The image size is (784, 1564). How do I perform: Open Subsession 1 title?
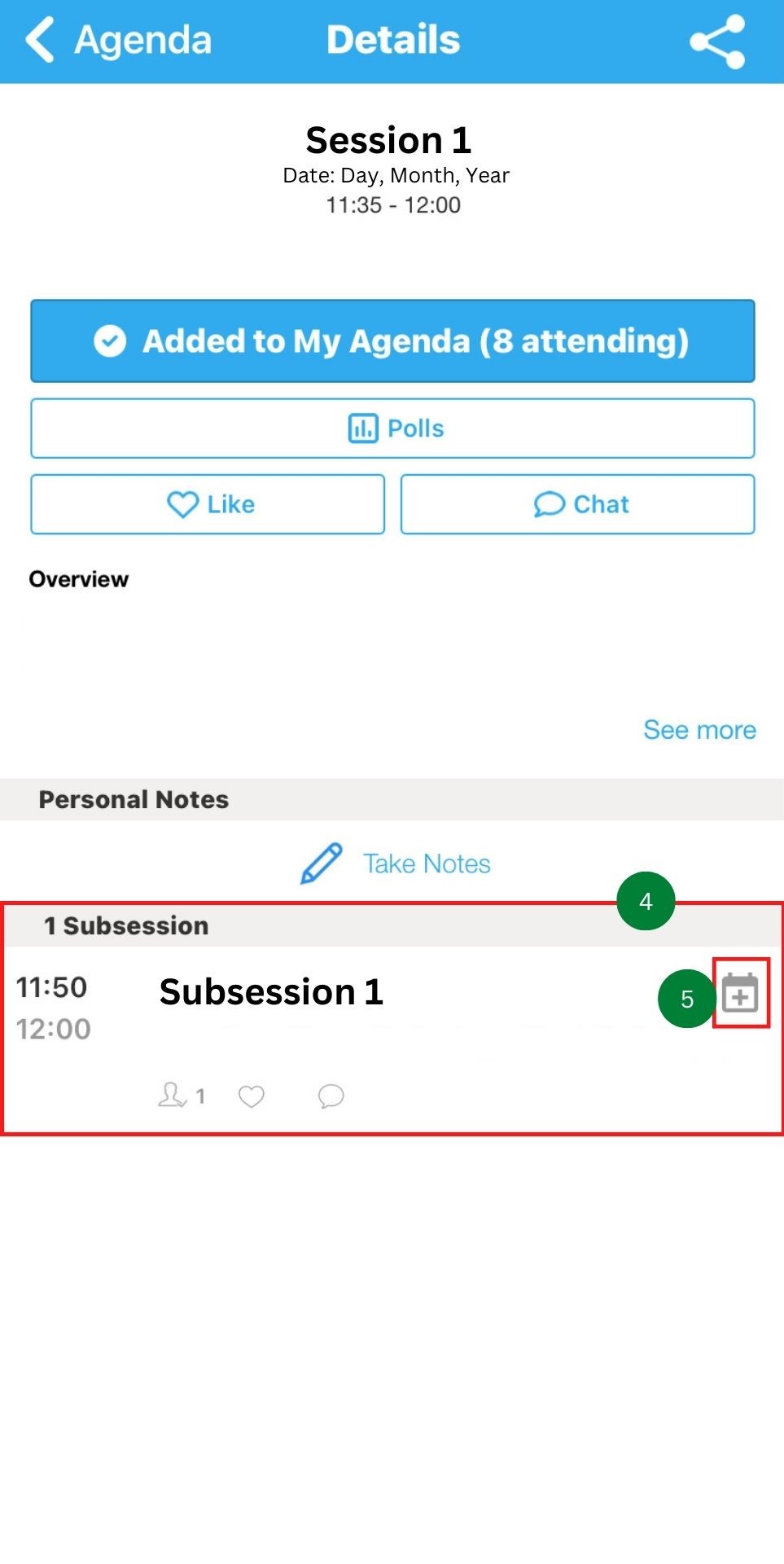point(271,992)
